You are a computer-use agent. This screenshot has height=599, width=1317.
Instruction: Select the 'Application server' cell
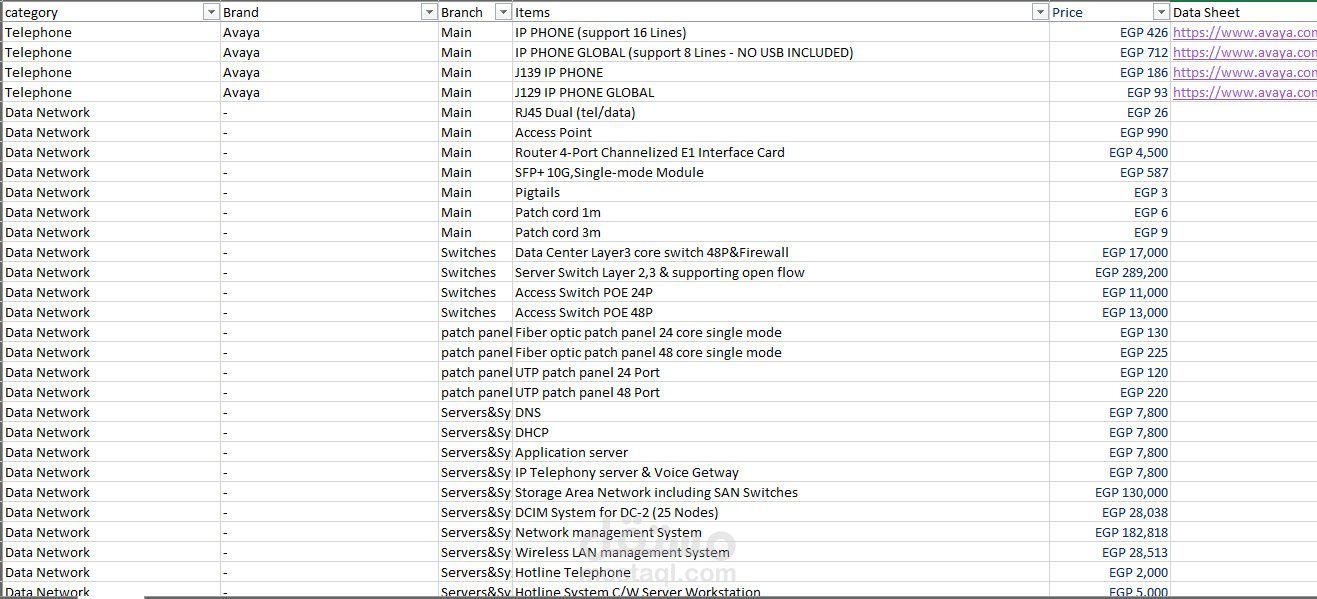tap(781, 452)
